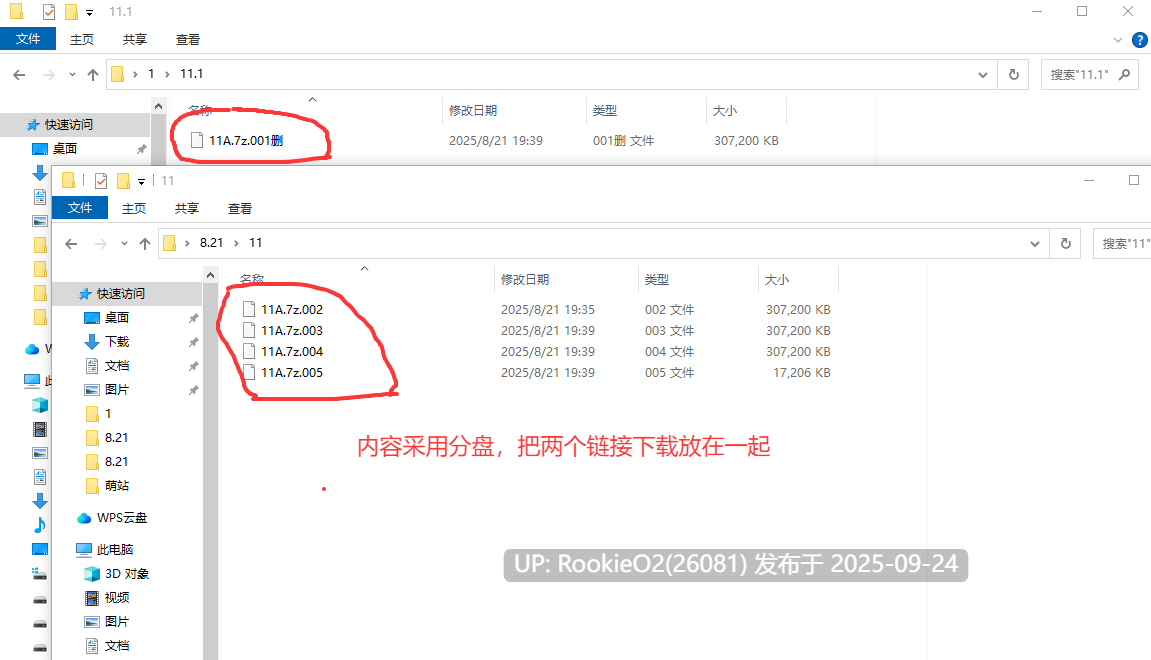The image size is (1151, 660).
Task: Open 桌面 in the 11 window sidebar
Action: [x=117, y=317]
